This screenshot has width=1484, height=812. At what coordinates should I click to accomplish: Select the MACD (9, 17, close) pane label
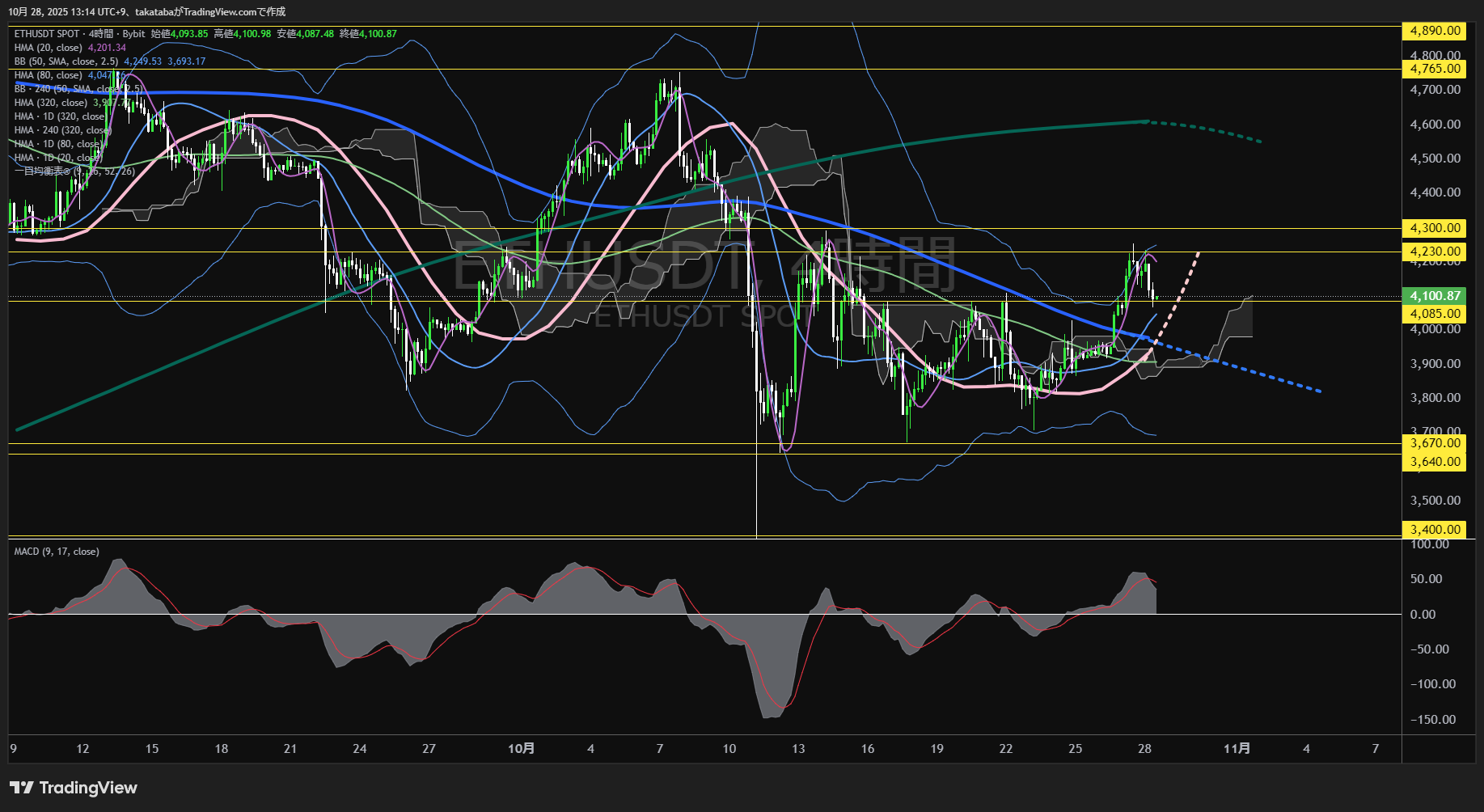(x=57, y=552)
